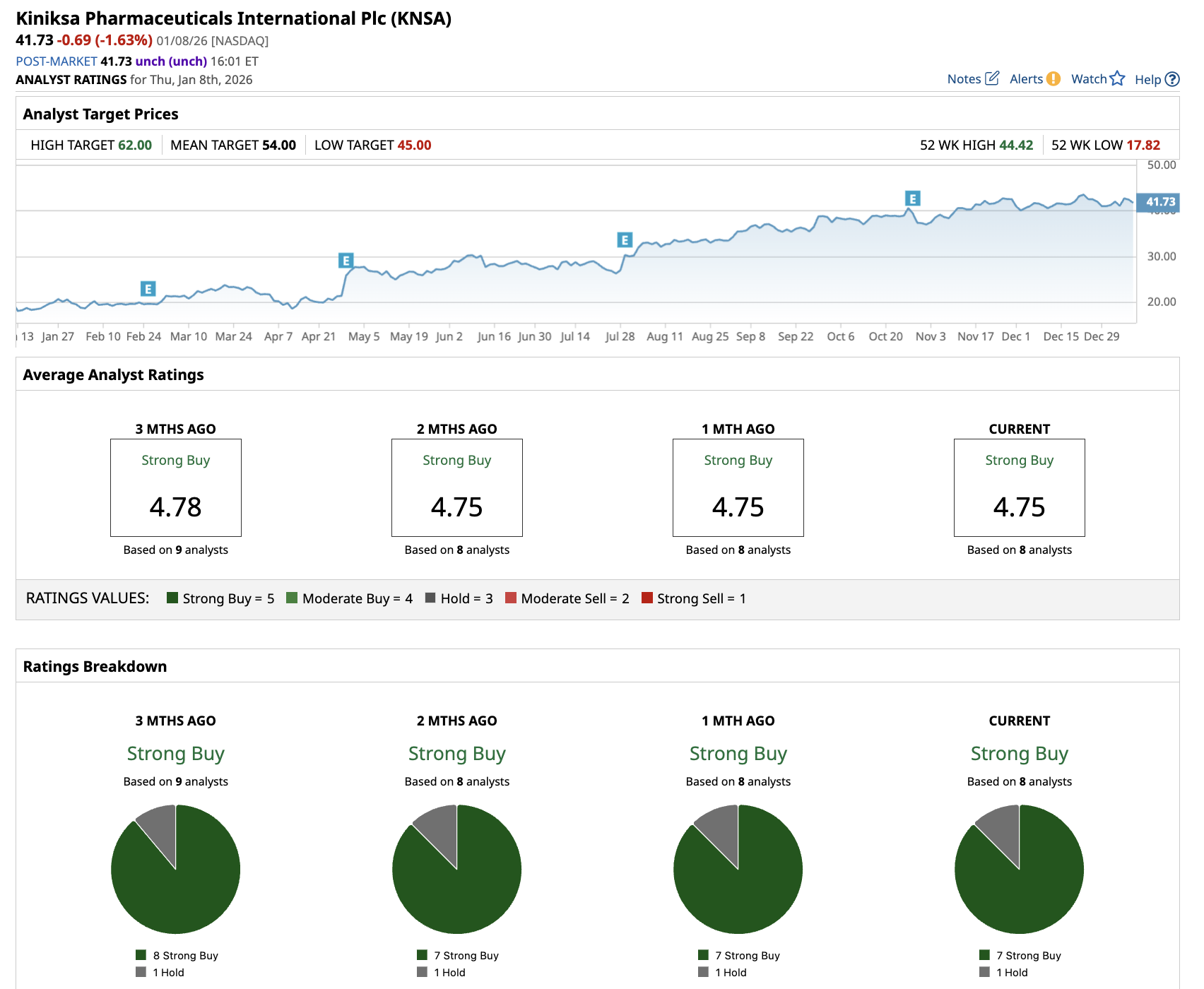Click the Moderate Buy legend color swatch
Image resolution: width=1204 pixels, height=989 pixels.
[292, 598]
